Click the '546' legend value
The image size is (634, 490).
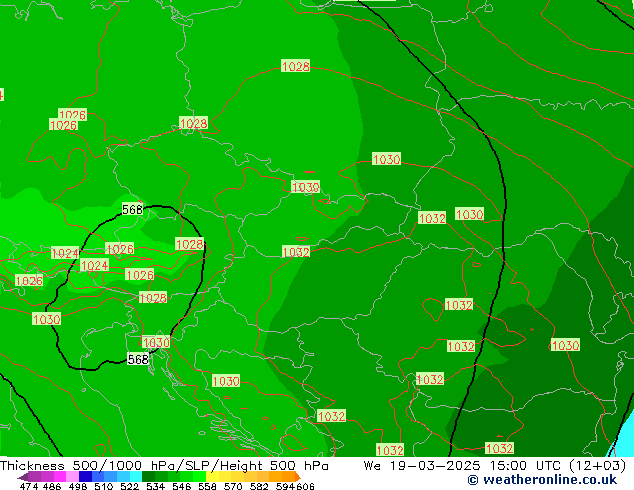point(181,486)
